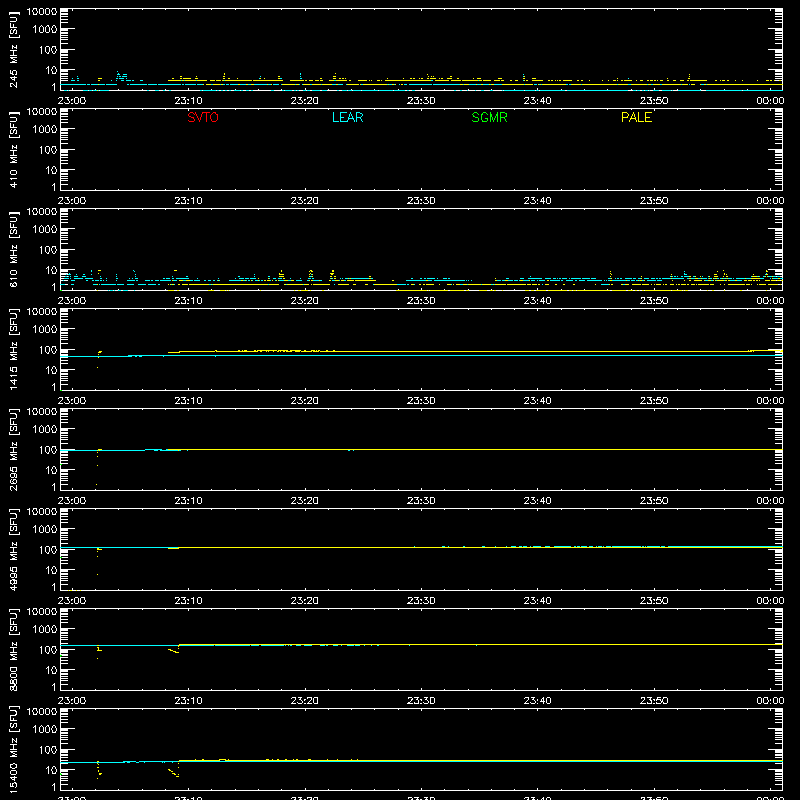Viewport: 800px width, 800px height.
Task: Click 23:20 tick under the 1415 MHz panel
Action: 305,401
